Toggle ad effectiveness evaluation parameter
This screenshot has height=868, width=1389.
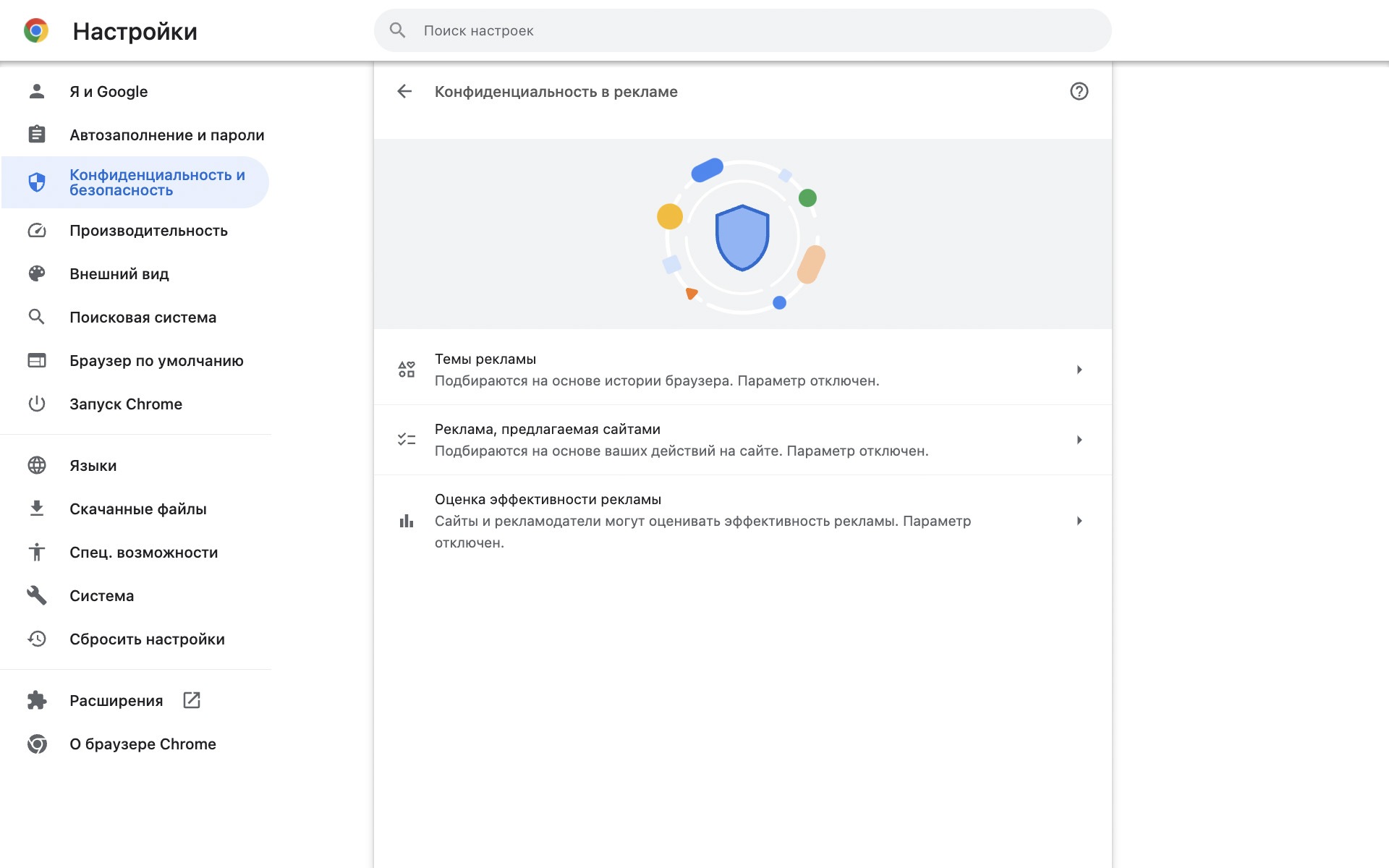1079,520
